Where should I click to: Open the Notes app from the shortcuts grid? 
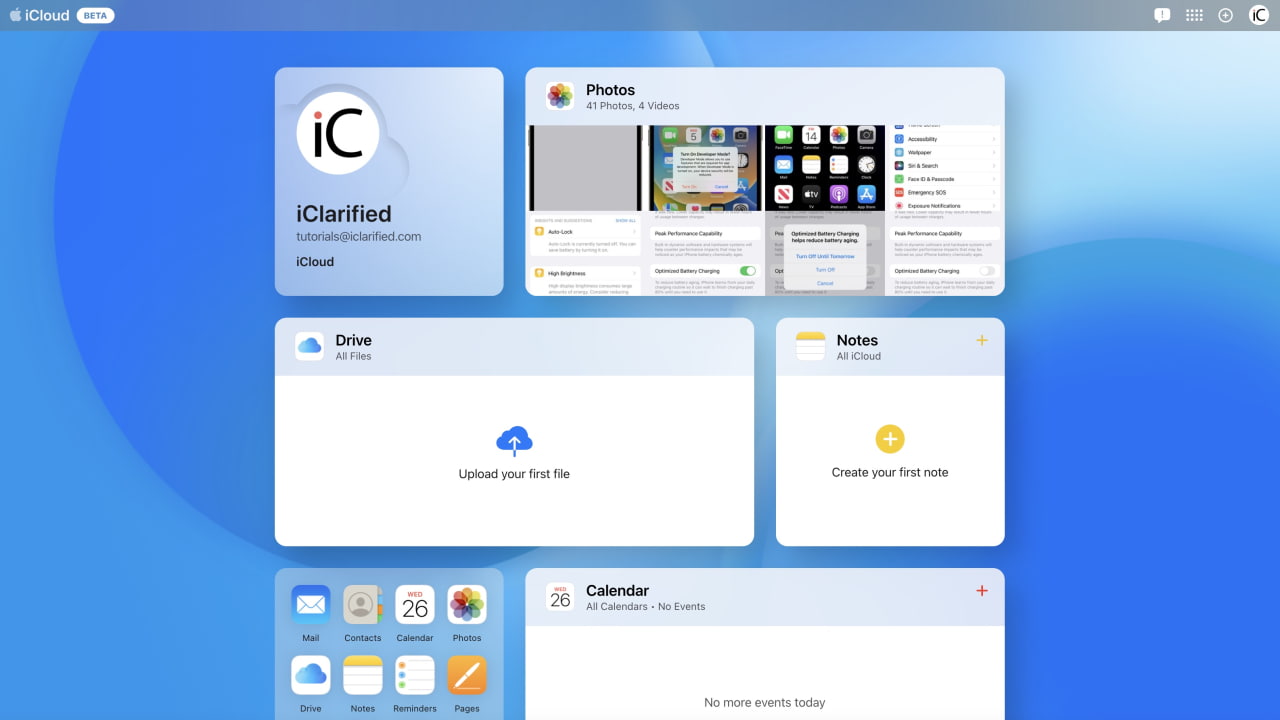[x=362, y=676]
